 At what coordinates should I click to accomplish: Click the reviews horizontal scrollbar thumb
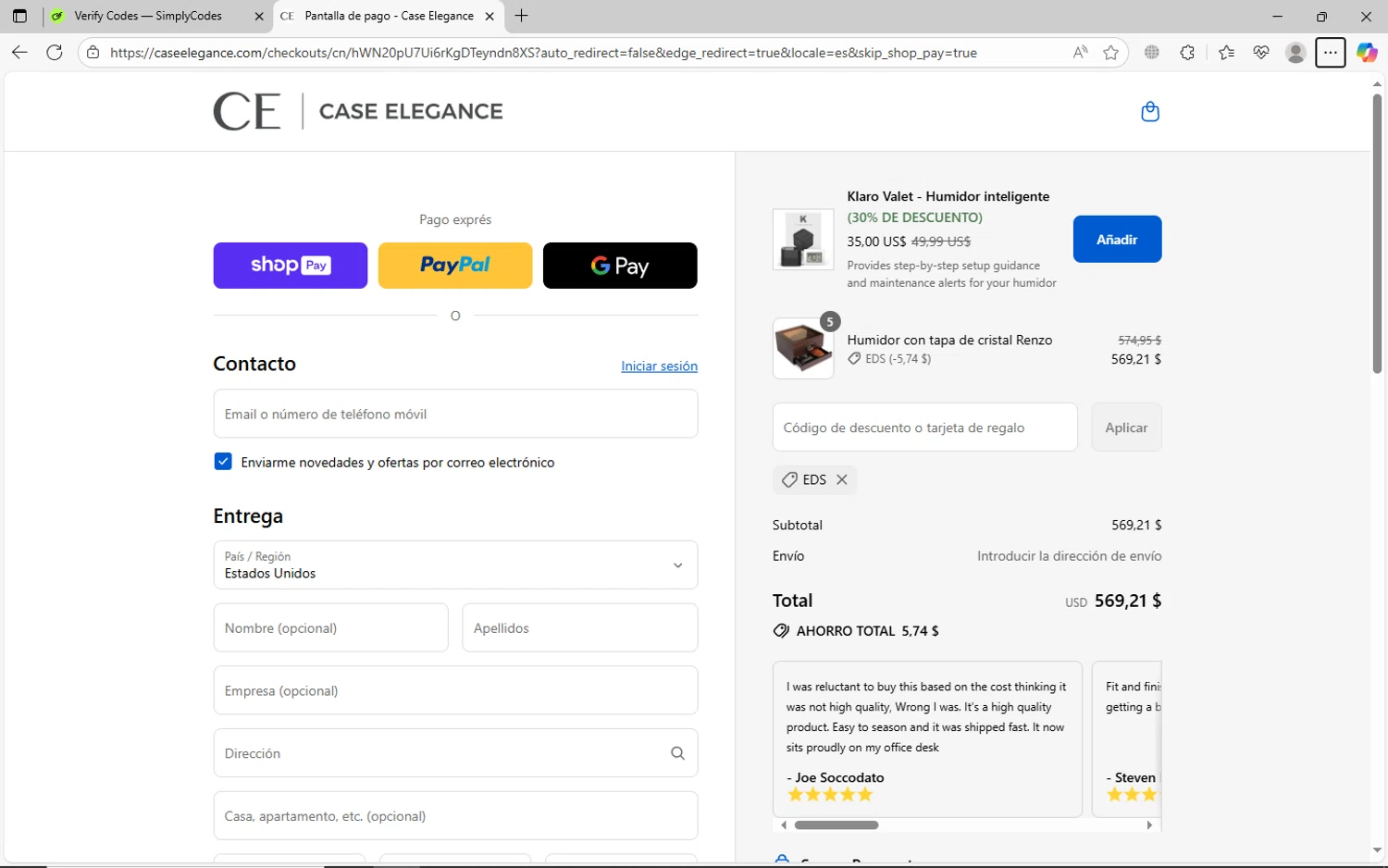click(837, 825)
